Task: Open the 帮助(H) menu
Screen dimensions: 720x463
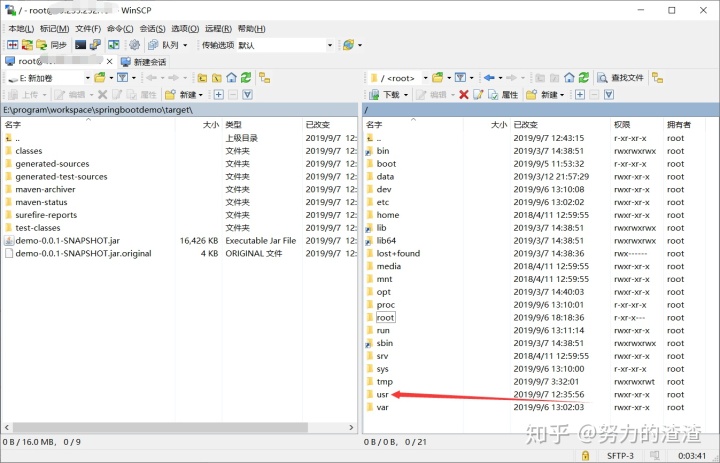Action: pyautogui.click(x=251, y=28)
